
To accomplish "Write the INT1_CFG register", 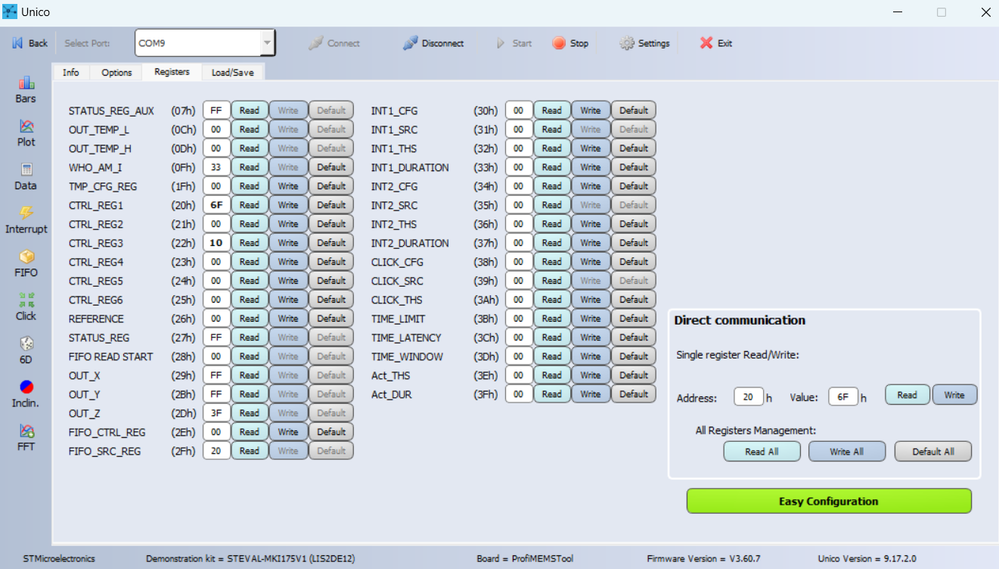I will point(591,110).
